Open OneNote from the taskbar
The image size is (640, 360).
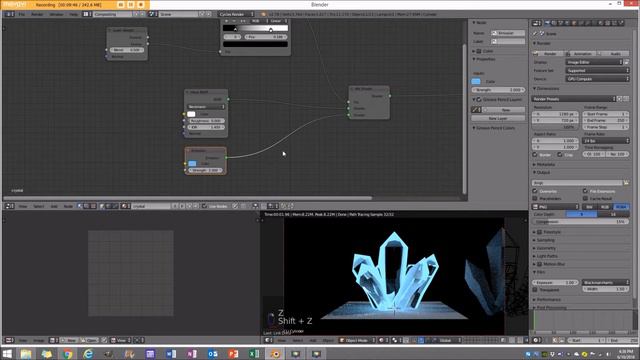(x=192, y=353)
